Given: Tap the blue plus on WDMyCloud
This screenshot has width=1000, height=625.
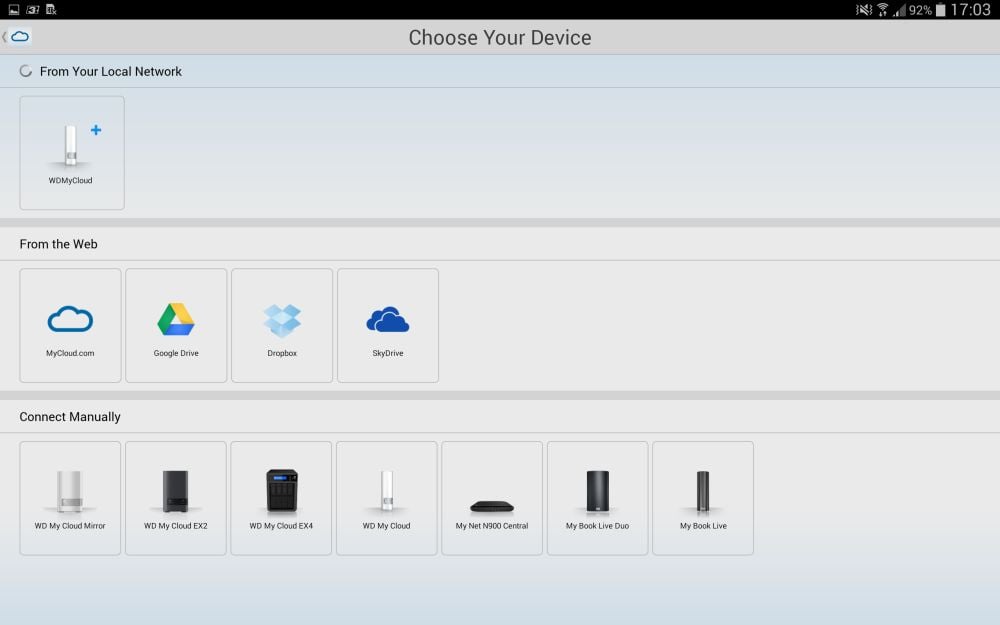Looking at the screenshot, I should tap(96, 130).
